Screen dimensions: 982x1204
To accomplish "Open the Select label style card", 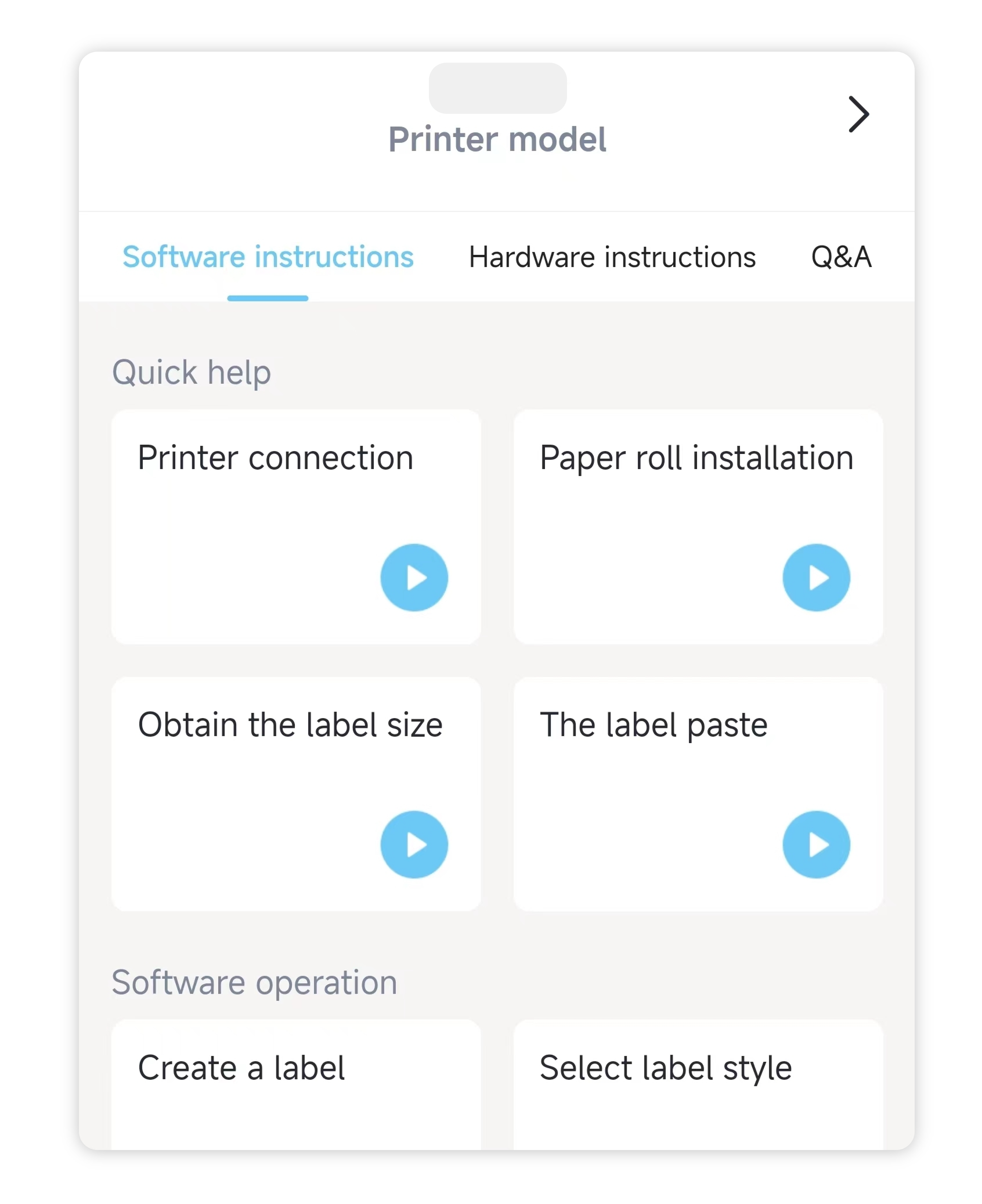I will click(x=698, y=1084).
